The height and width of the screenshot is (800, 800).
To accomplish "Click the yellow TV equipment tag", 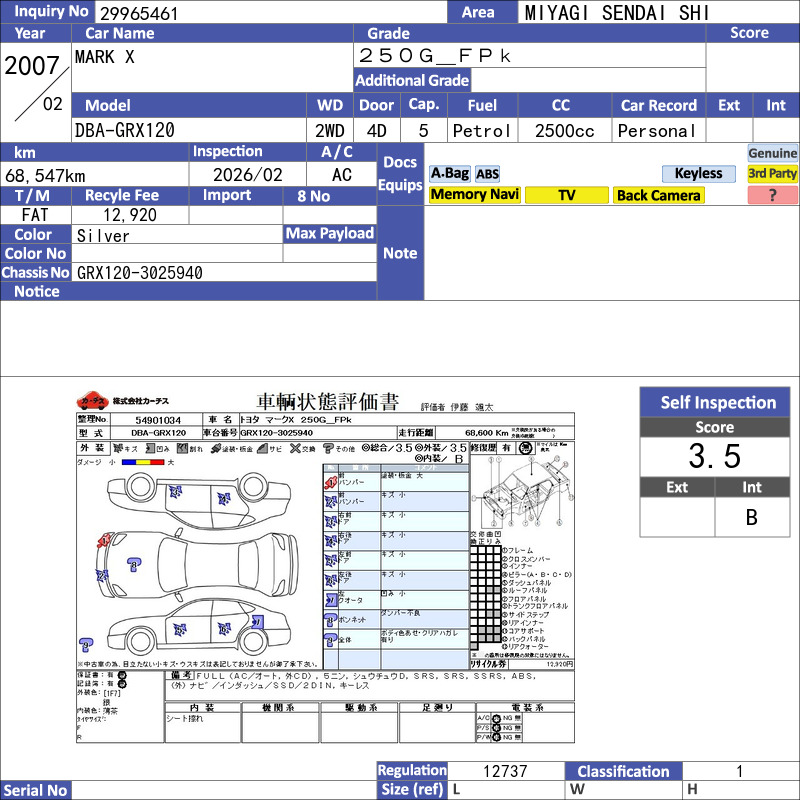I will [x=566, y=196].
